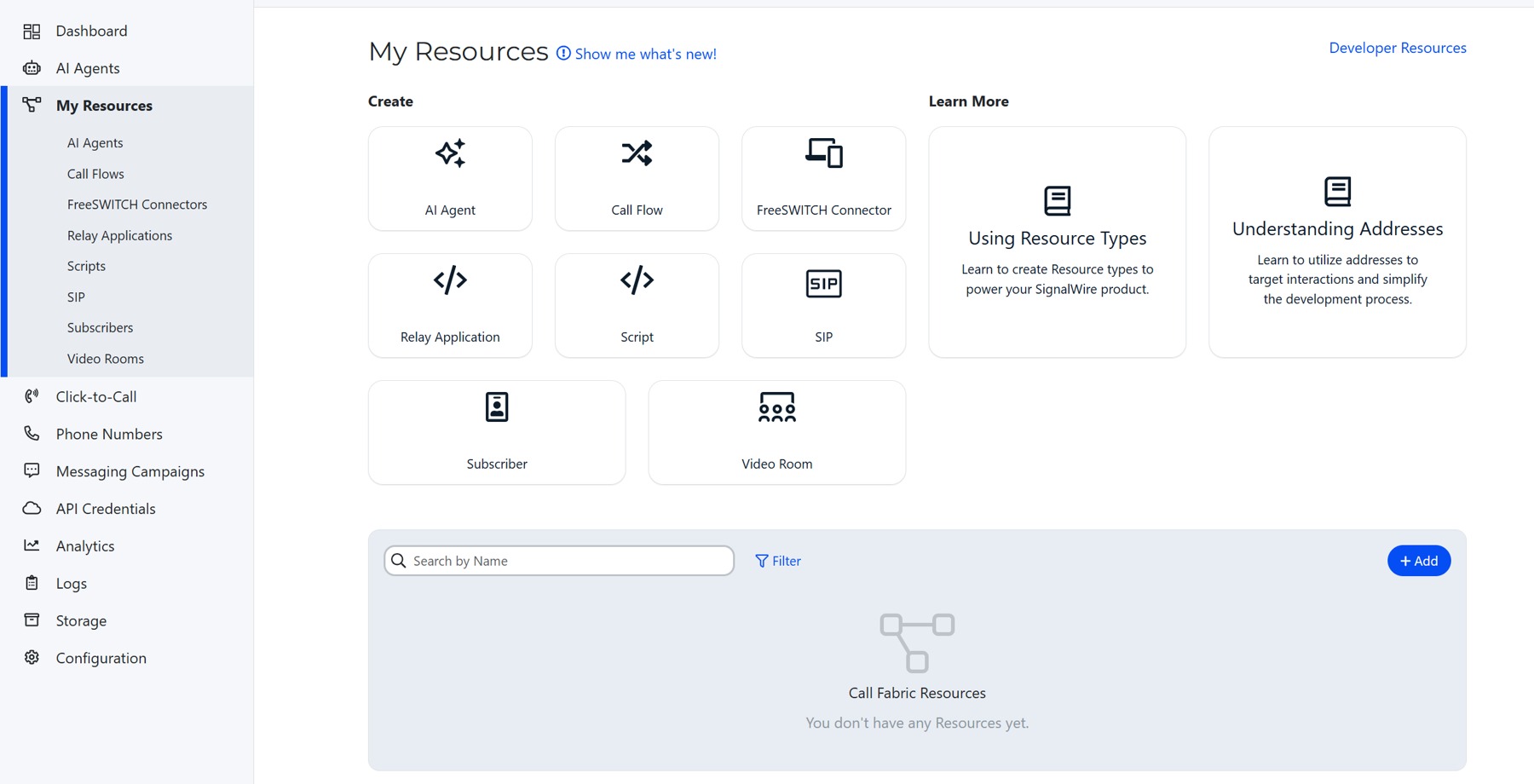Select AI Agents under My Resources
This screenshot has width=1534, height=784.
[x=95, y=143]
